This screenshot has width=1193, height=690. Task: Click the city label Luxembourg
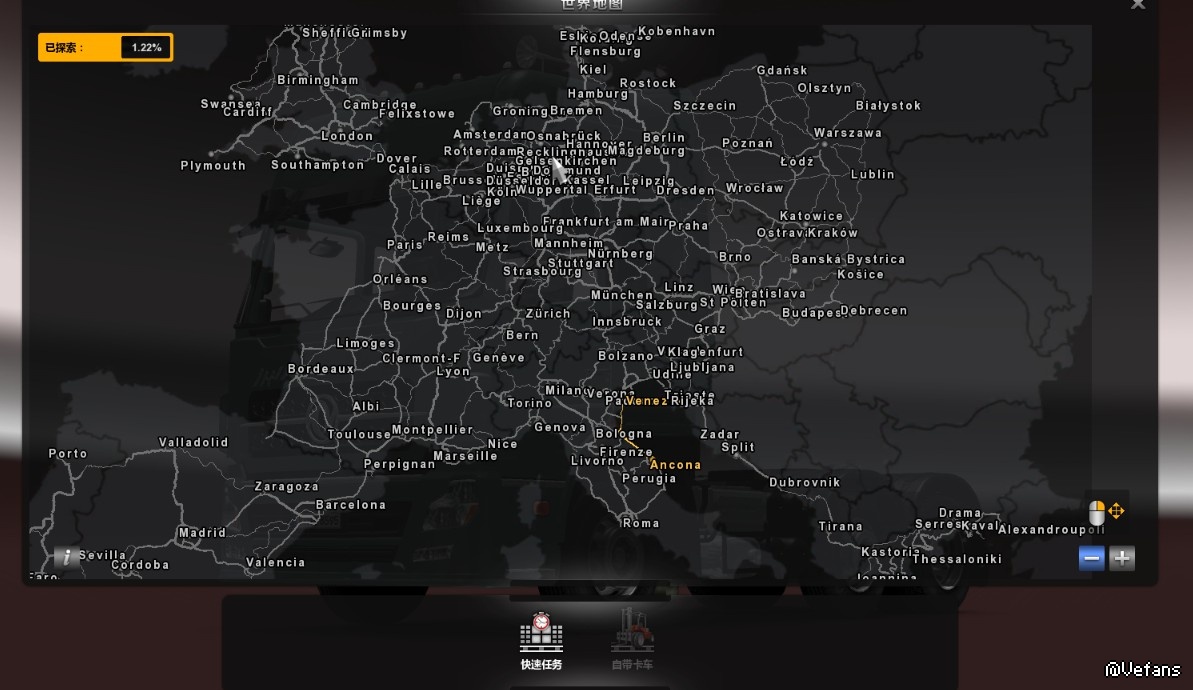tap(520, 227)
